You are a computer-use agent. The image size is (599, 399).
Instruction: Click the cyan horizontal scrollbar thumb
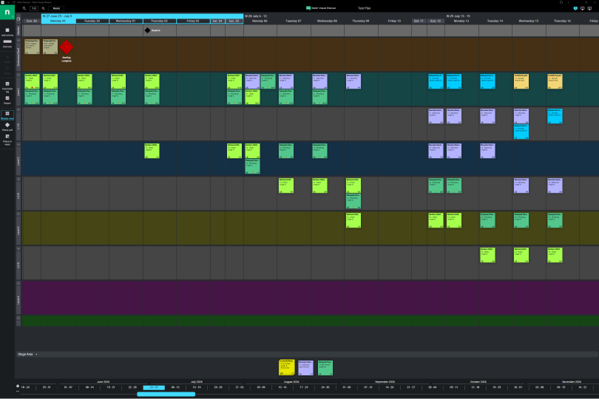coord(166,394)
